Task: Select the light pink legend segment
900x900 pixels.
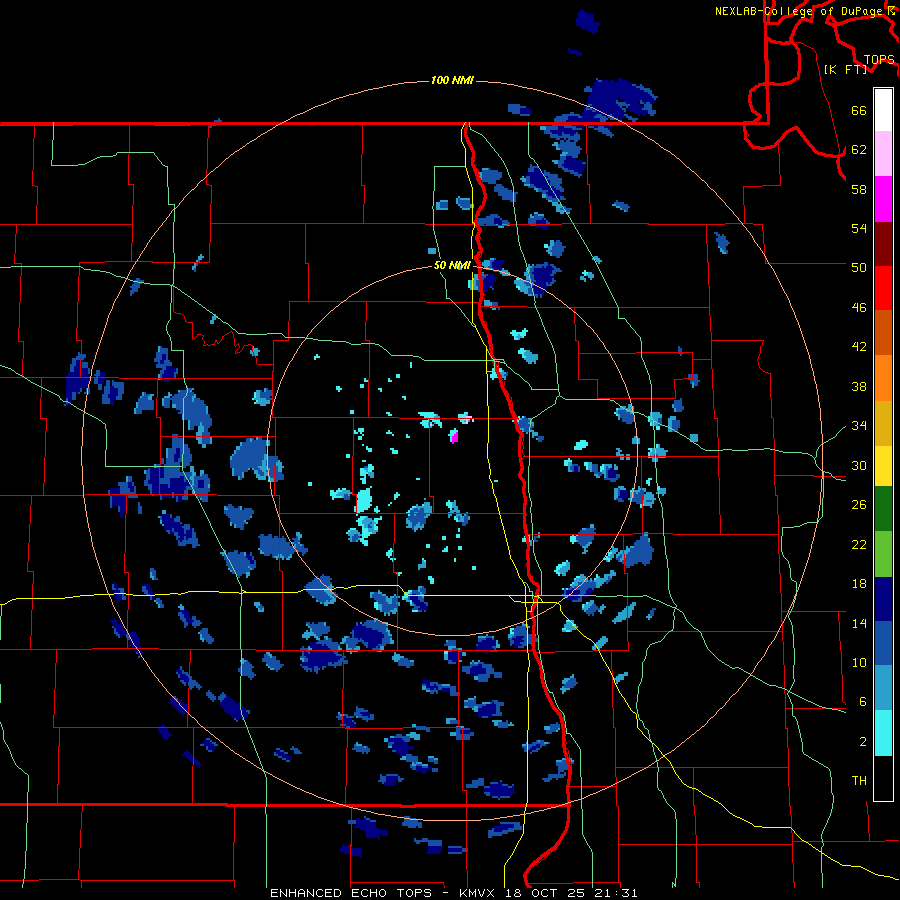Action: click(x=883, y=153)
